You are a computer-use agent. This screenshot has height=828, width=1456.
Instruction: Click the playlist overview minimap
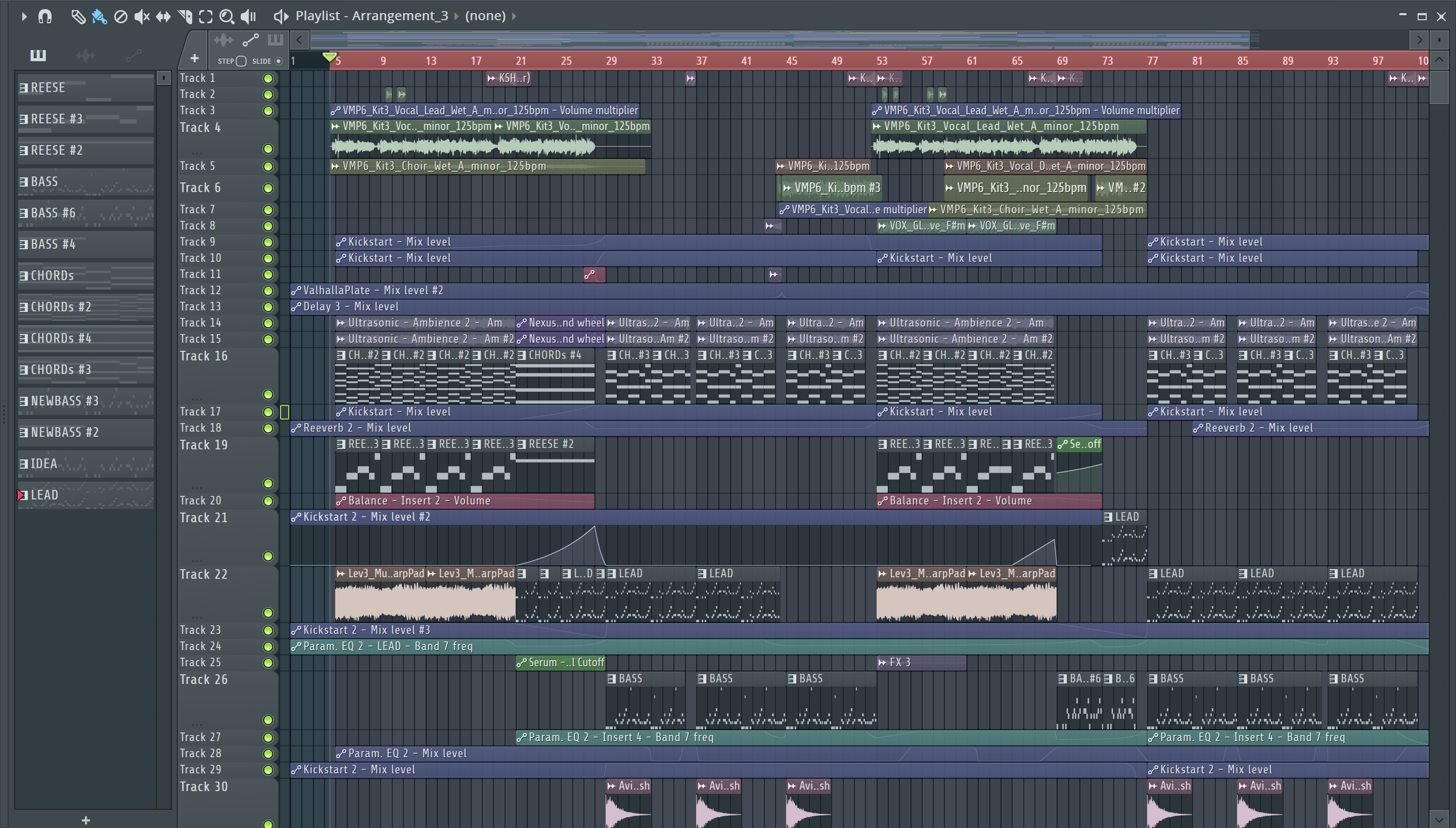point(859,40)
